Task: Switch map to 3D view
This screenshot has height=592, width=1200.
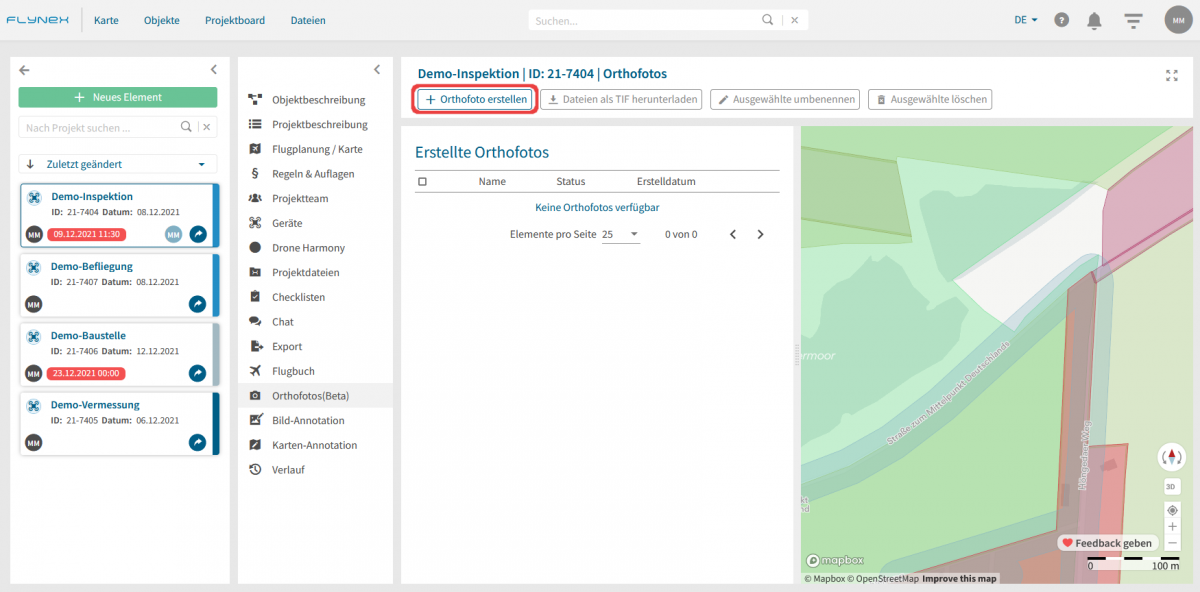Action: (x=1172, y=487)
